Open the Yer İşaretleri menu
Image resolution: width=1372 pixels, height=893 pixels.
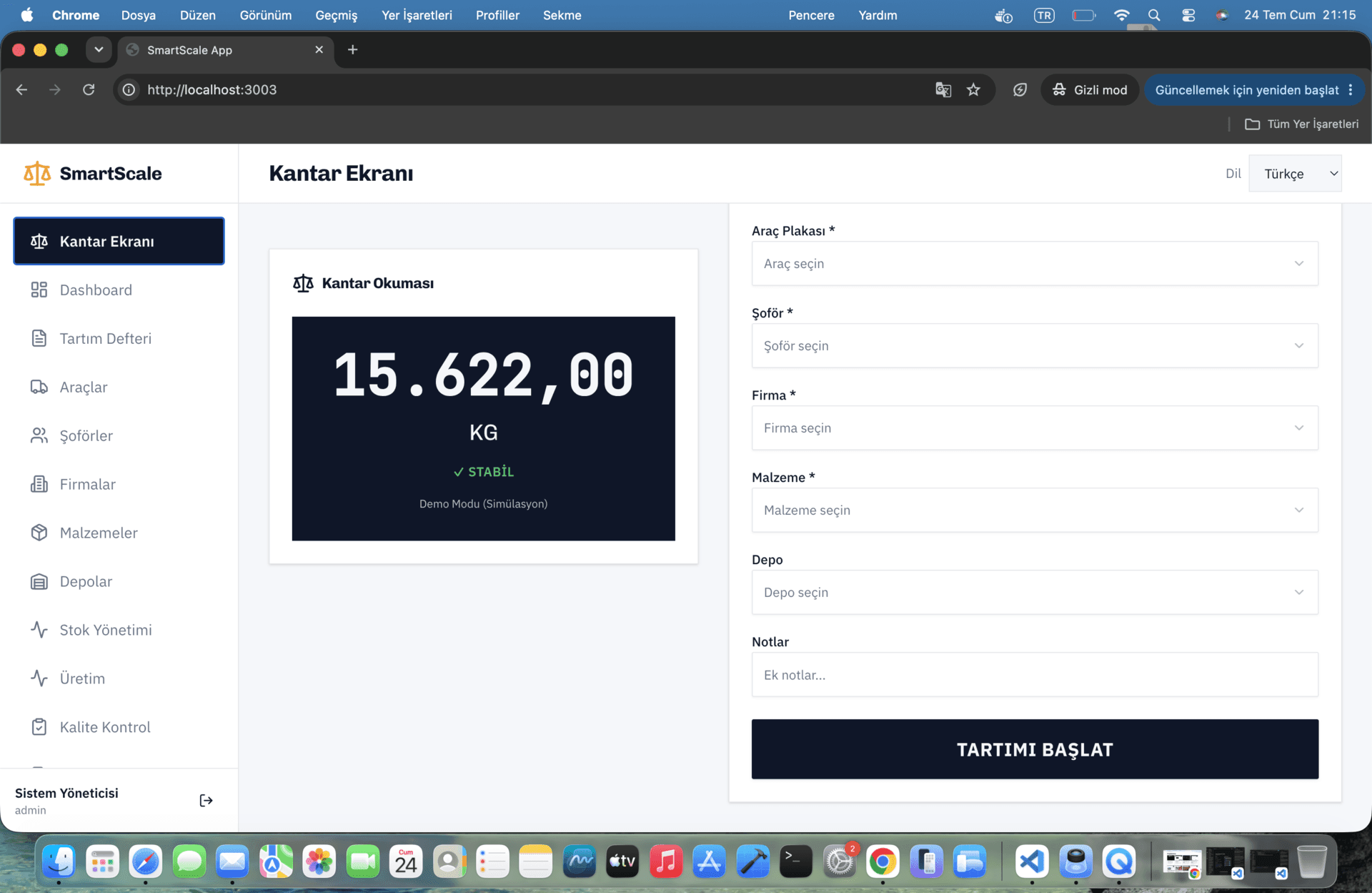[417, 15]
